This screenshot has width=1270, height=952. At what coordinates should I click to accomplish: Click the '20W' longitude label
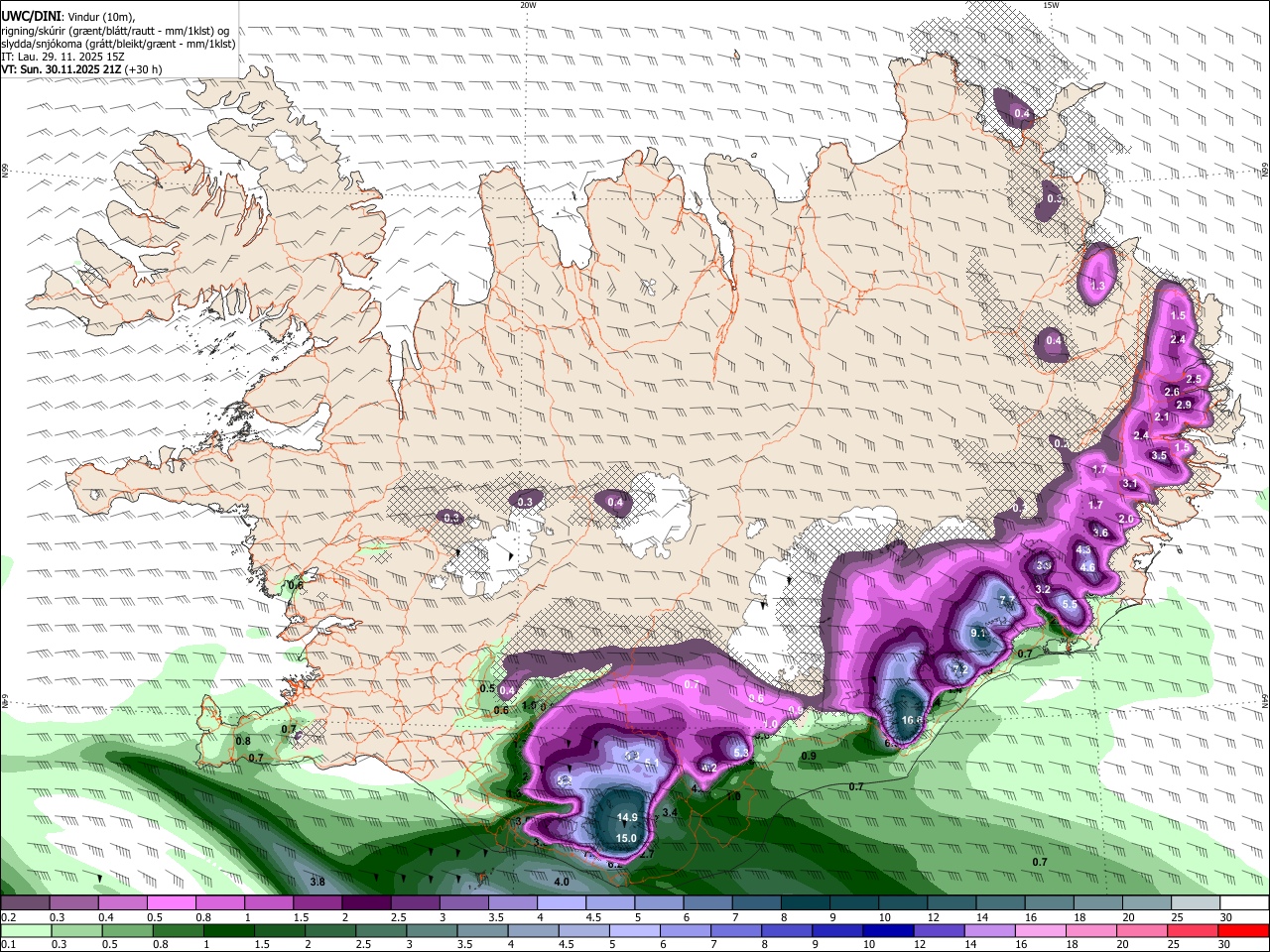pyautogui.click(x=528, y=5)
